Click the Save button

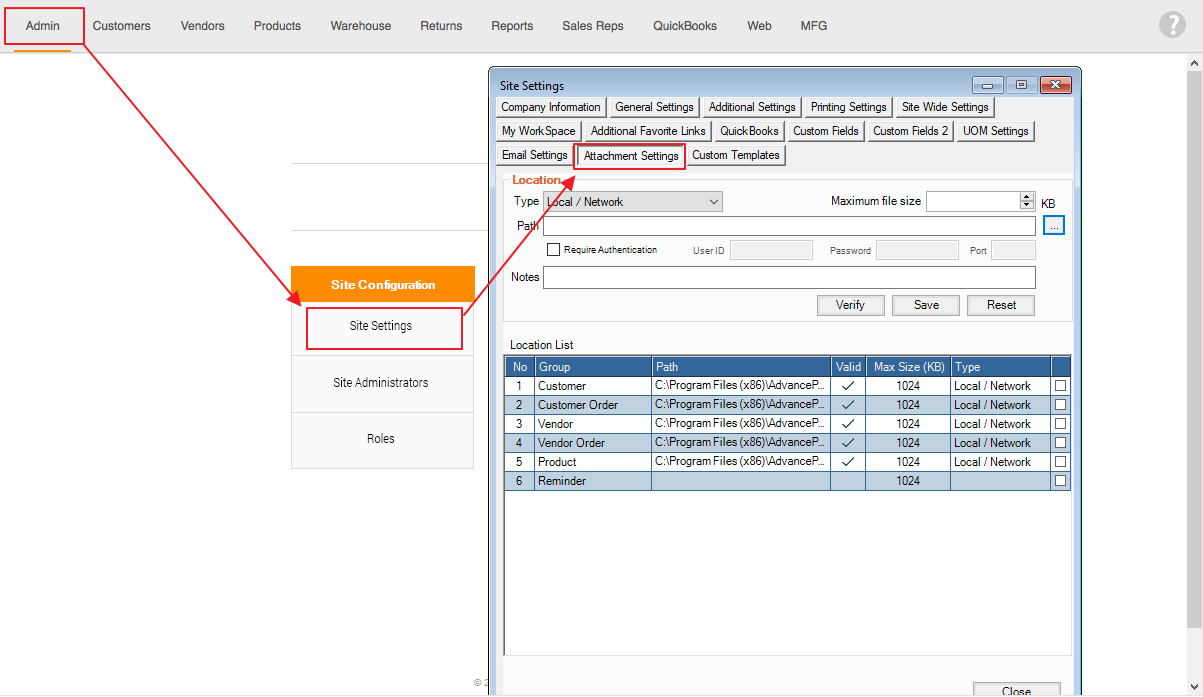coord(926,305)
